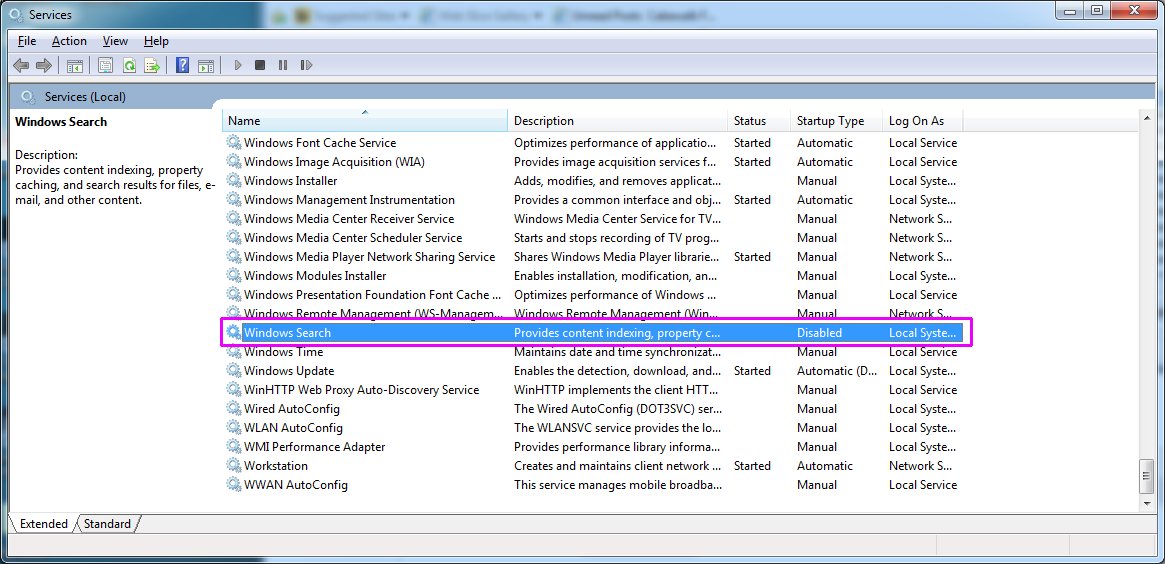Click gear icon beside Windows Update
This screenshot has height=564, width=1165.
234,371
